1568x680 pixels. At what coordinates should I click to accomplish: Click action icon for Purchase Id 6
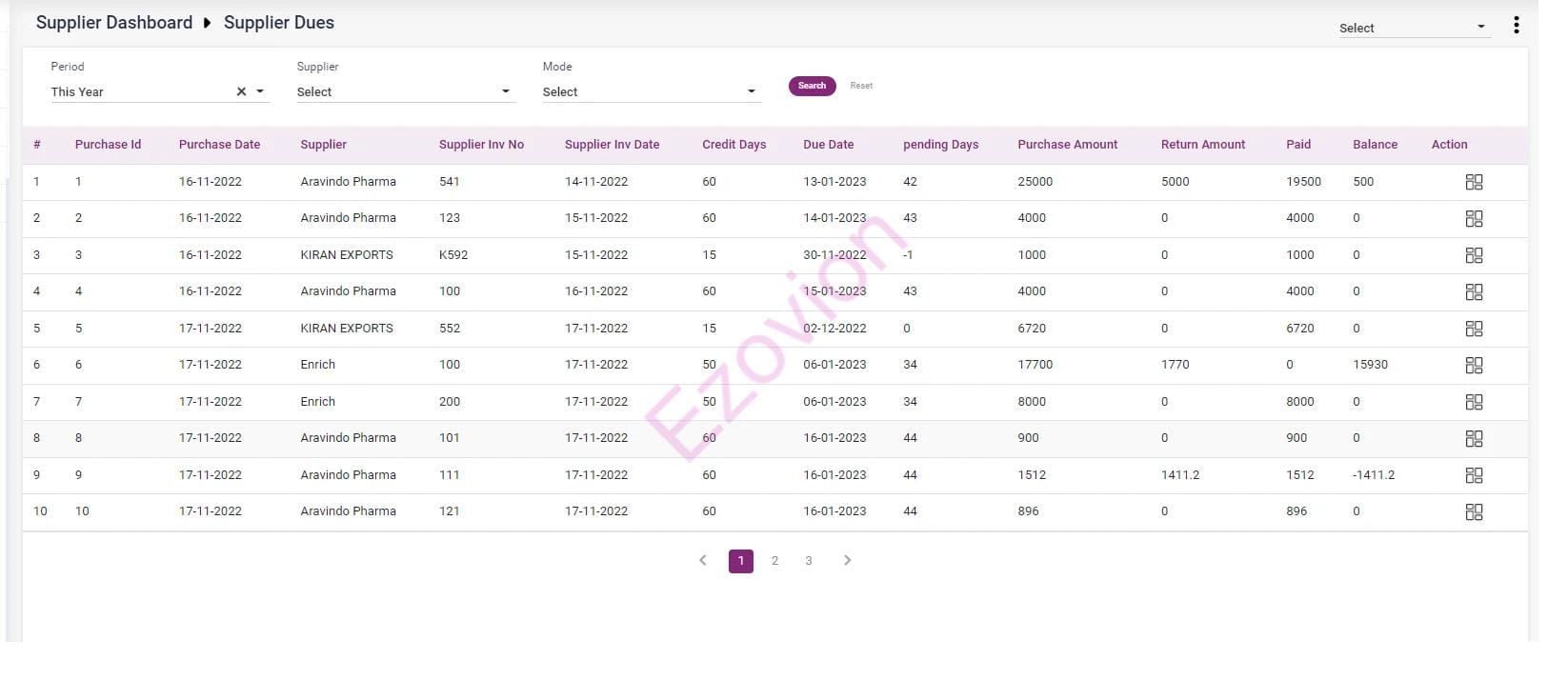pos(1474,365)
